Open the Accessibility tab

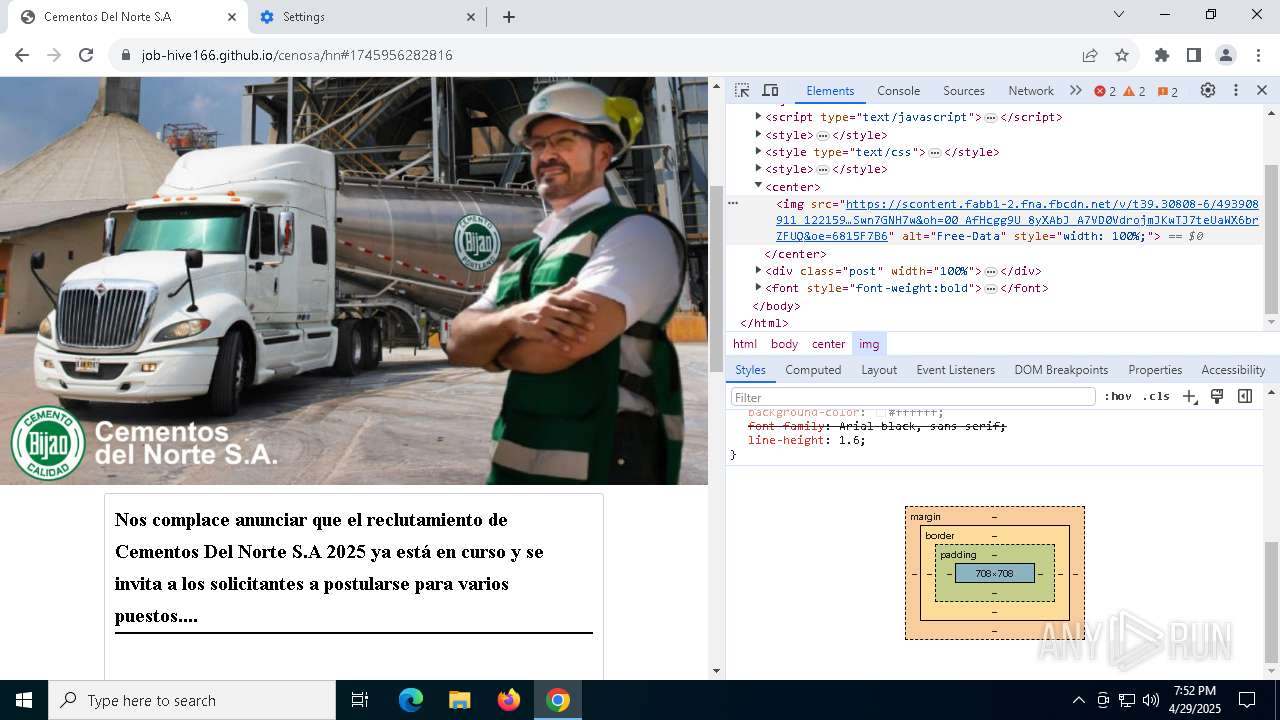(1233, 369)
